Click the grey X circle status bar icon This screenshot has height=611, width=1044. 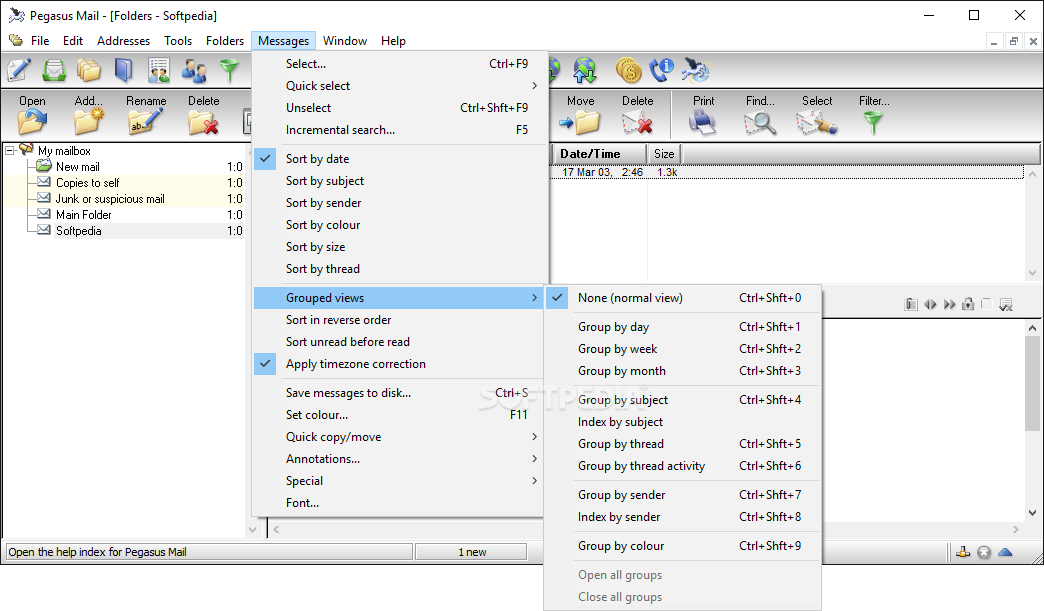point(984,552)
